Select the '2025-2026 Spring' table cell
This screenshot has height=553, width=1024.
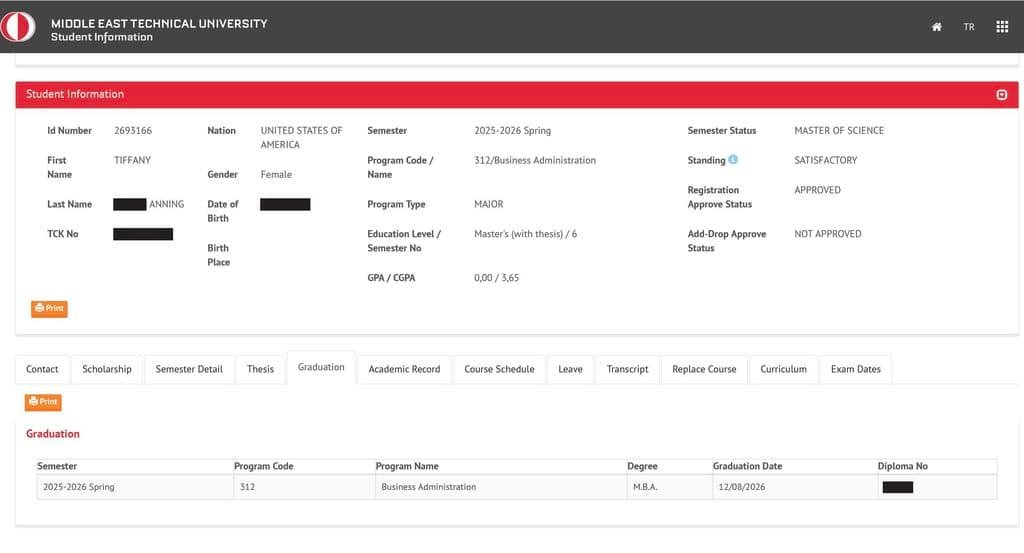135,487
